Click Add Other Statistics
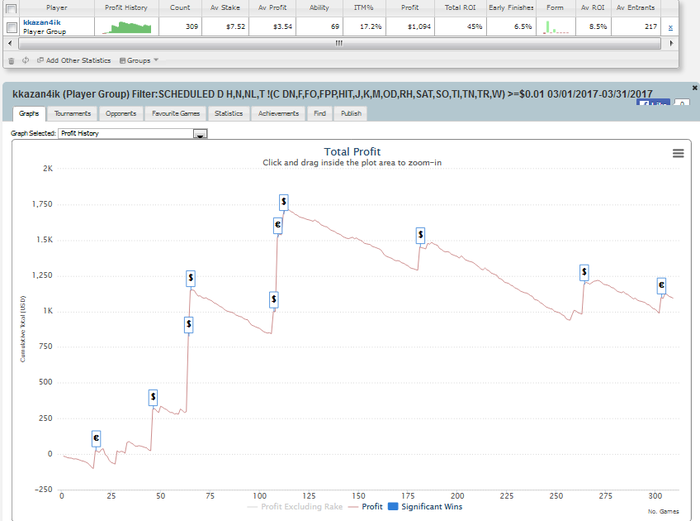The height and width of the screenshot is (521, 700). click(x=74, y=60)
